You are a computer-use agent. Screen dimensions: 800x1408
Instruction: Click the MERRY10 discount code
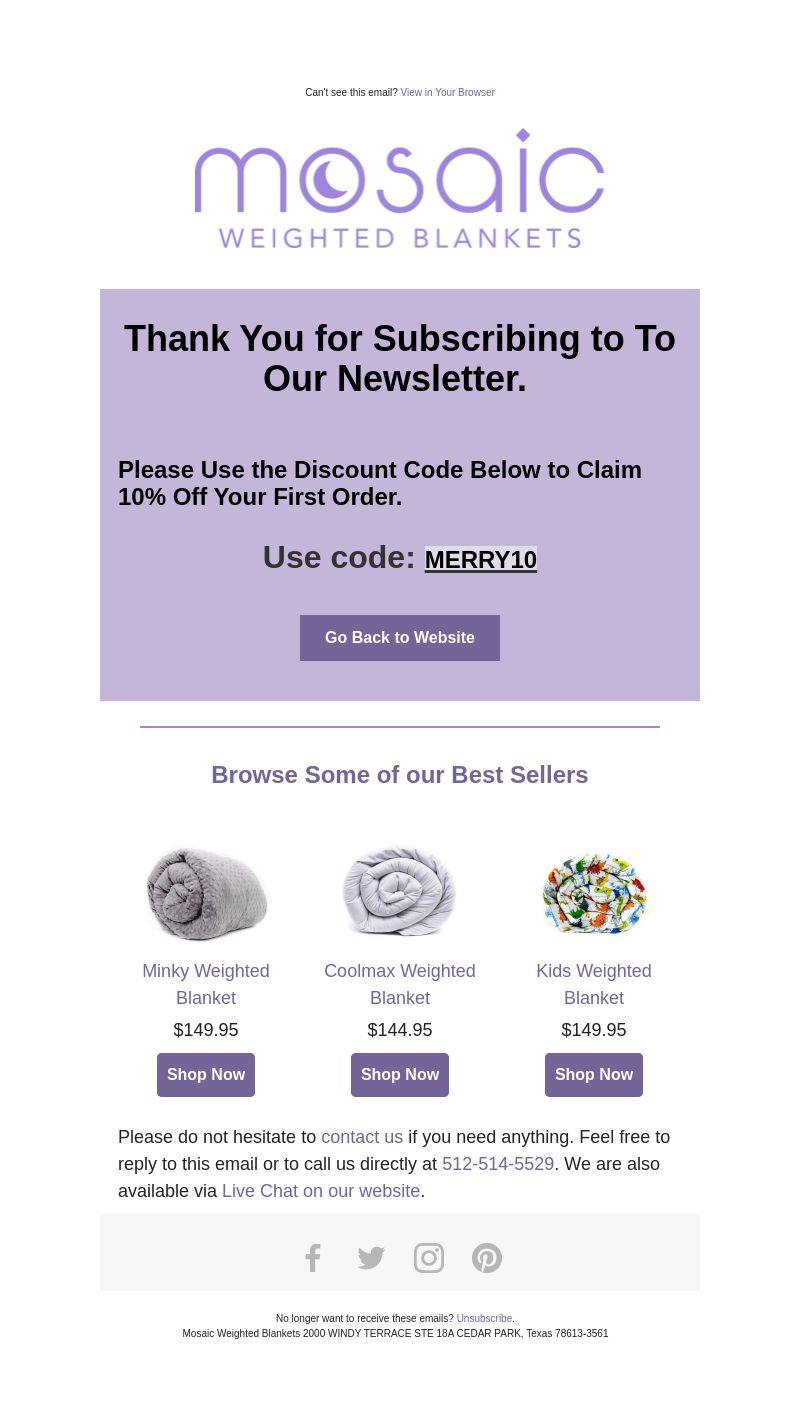pos(481,560)
